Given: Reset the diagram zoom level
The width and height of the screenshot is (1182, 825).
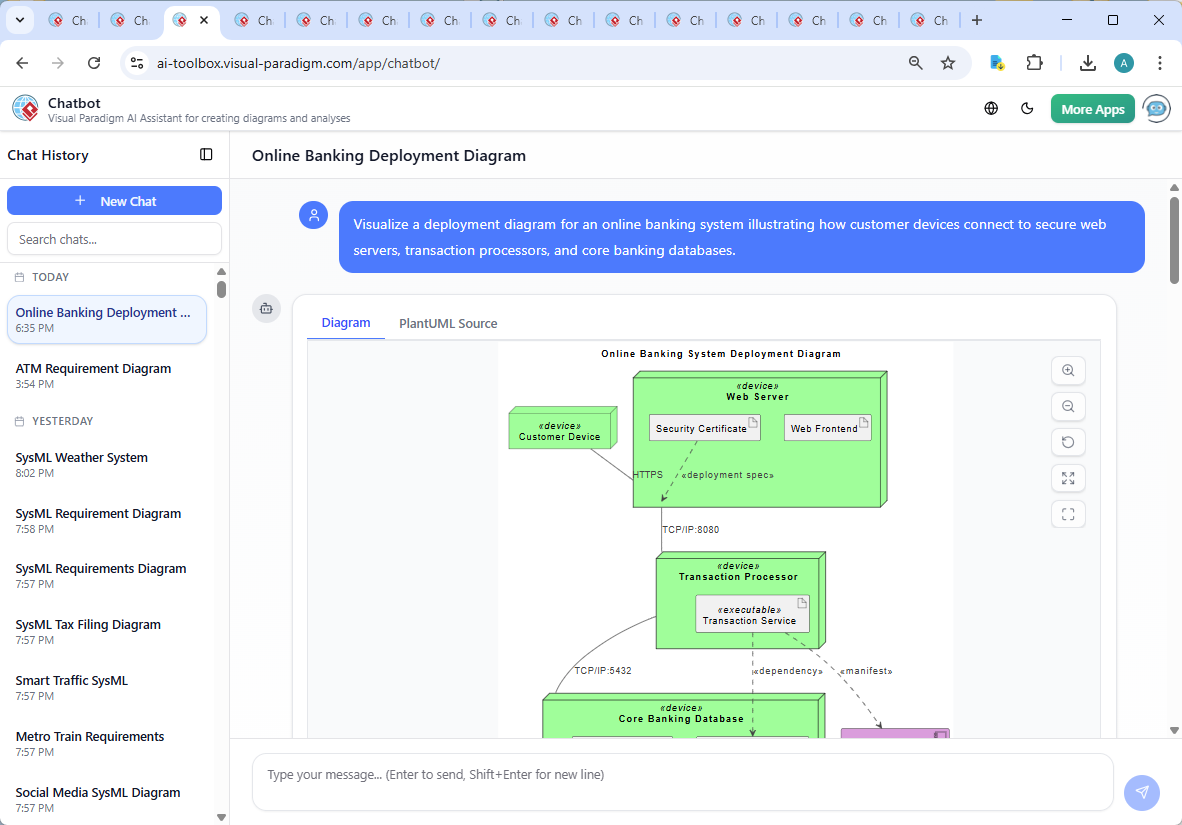Looking at the screenshot, I should click(x=1068, y=442).
